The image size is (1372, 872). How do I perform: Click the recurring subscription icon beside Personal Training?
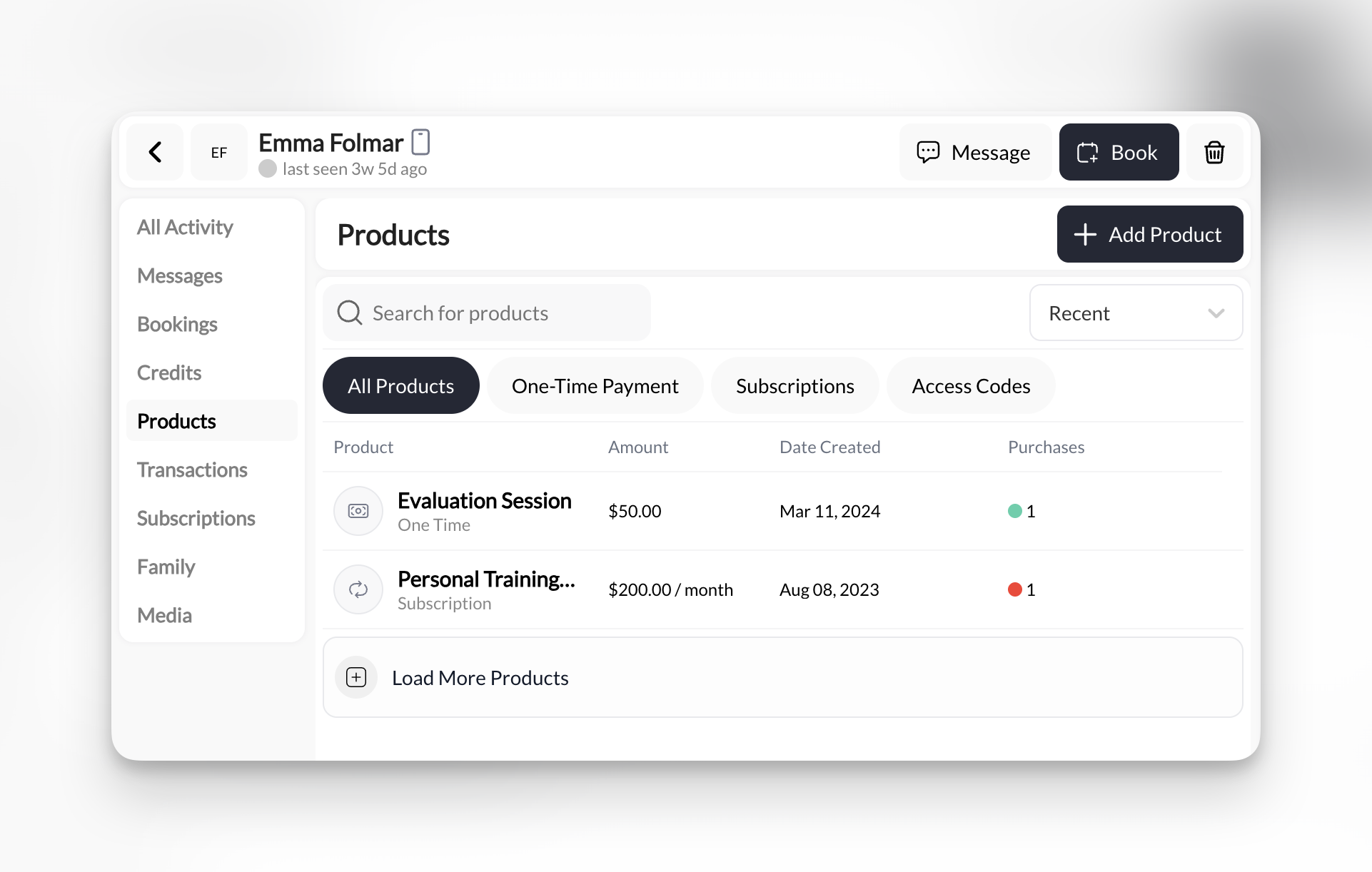click(358, 589)
